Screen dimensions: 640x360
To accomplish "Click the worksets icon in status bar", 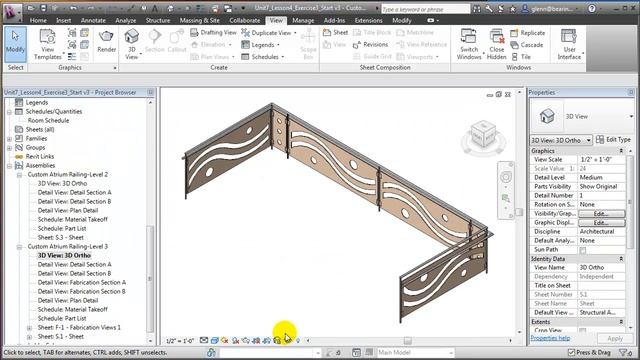I will pyautogui.click(x=211, y=352).
